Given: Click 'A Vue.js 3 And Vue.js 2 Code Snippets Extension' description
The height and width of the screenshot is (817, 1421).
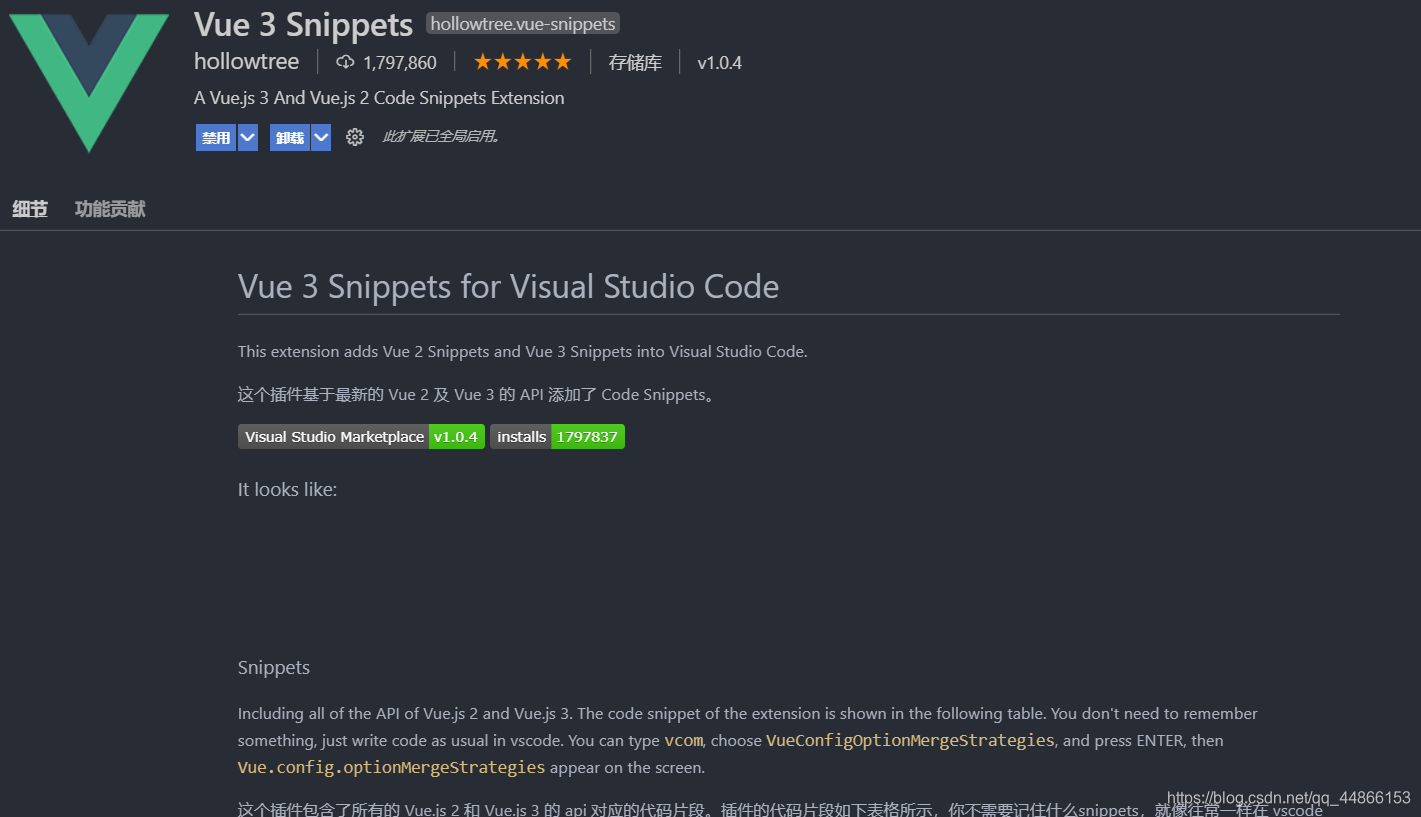Looking at the screenshot, I should click(379, 98).
